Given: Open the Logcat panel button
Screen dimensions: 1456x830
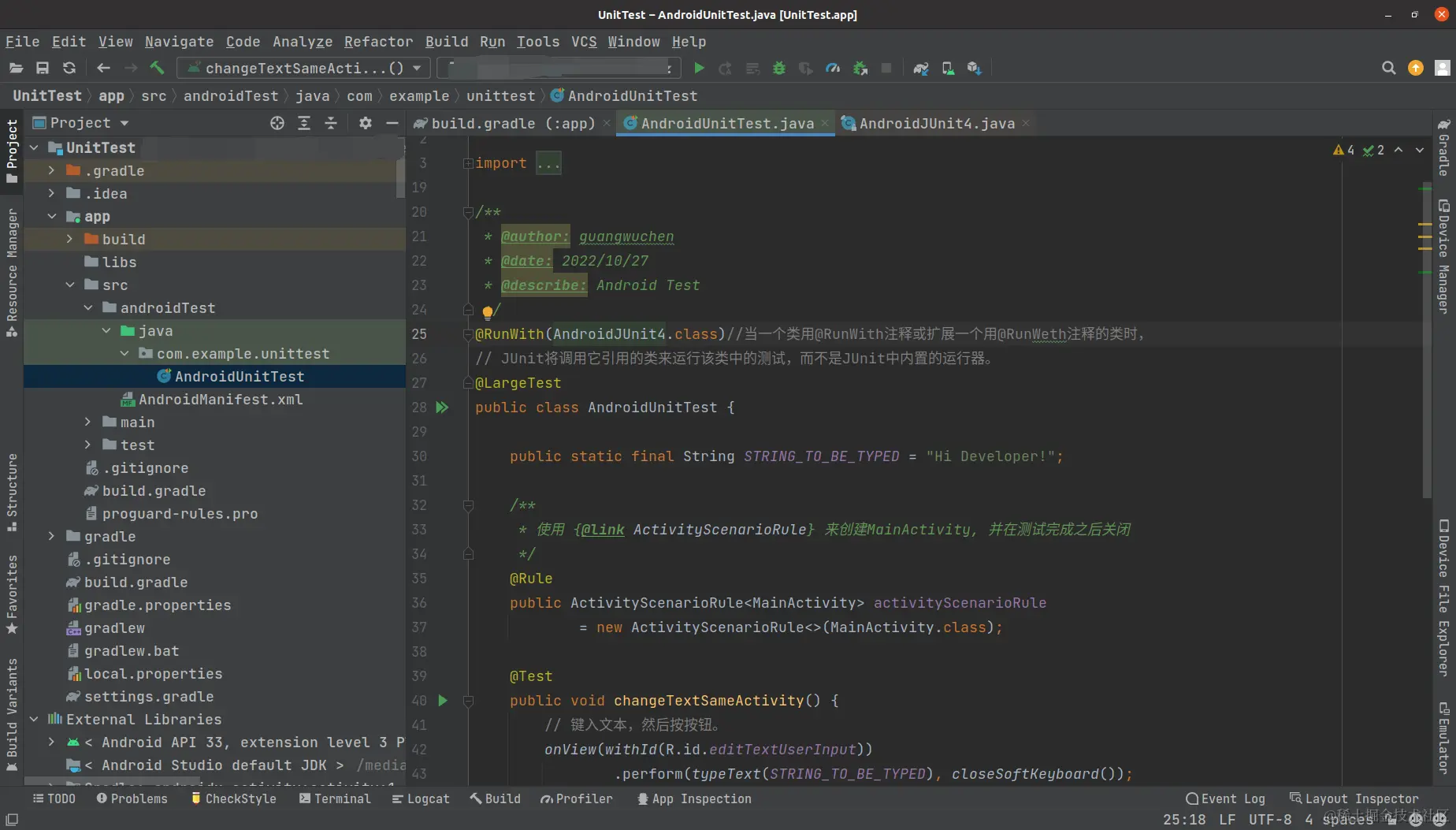Looking at the screenshot, I should [x=421, y=798].
